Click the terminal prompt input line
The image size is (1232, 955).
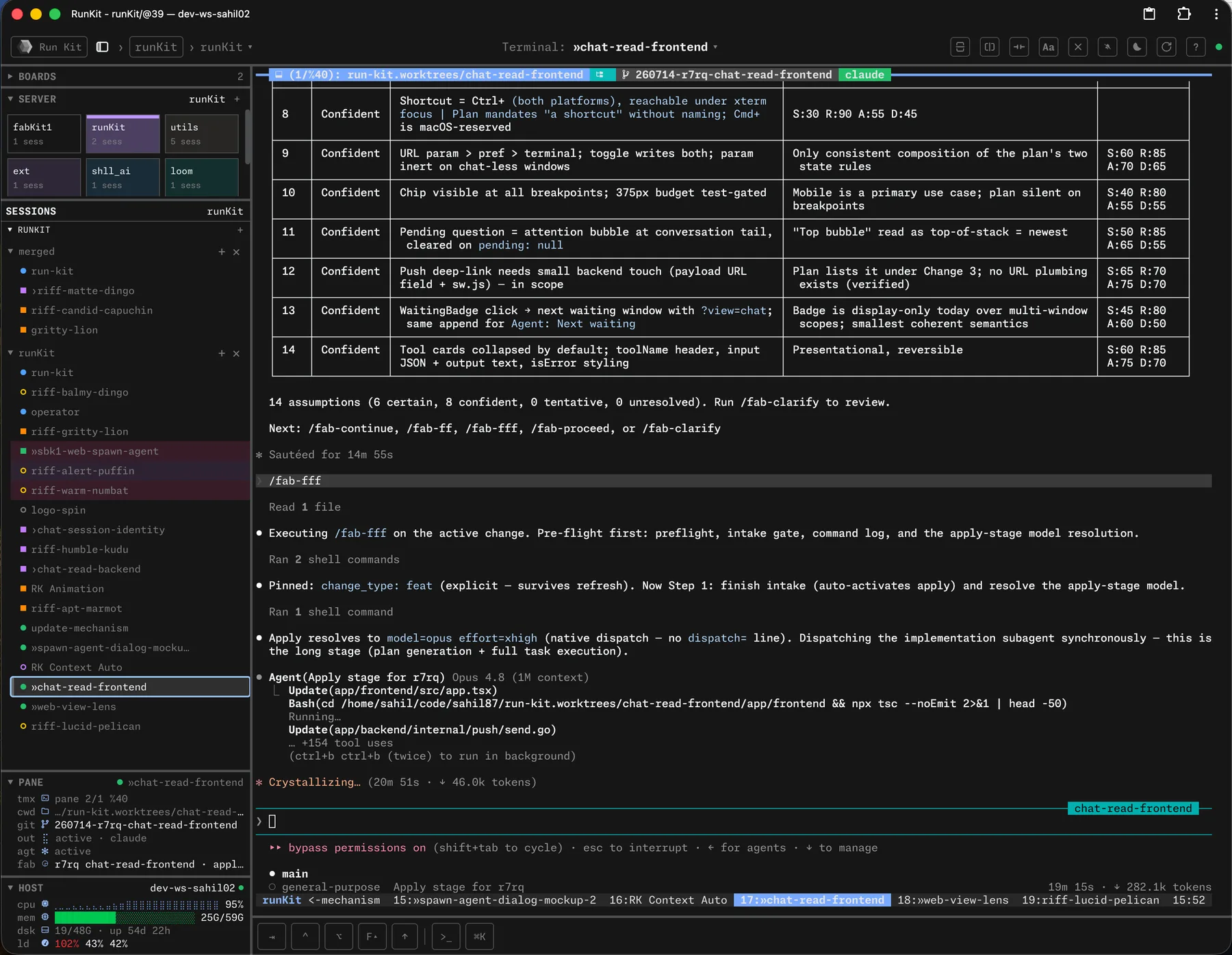734,822
